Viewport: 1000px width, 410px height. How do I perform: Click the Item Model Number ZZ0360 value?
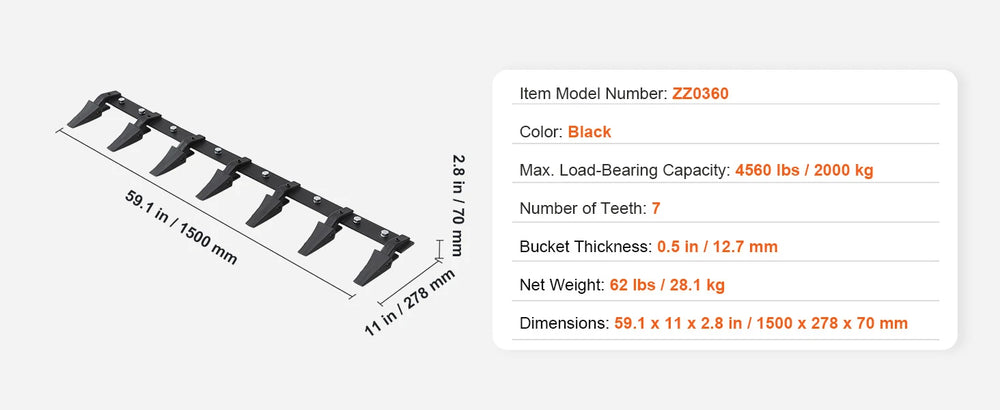[700, 94]
